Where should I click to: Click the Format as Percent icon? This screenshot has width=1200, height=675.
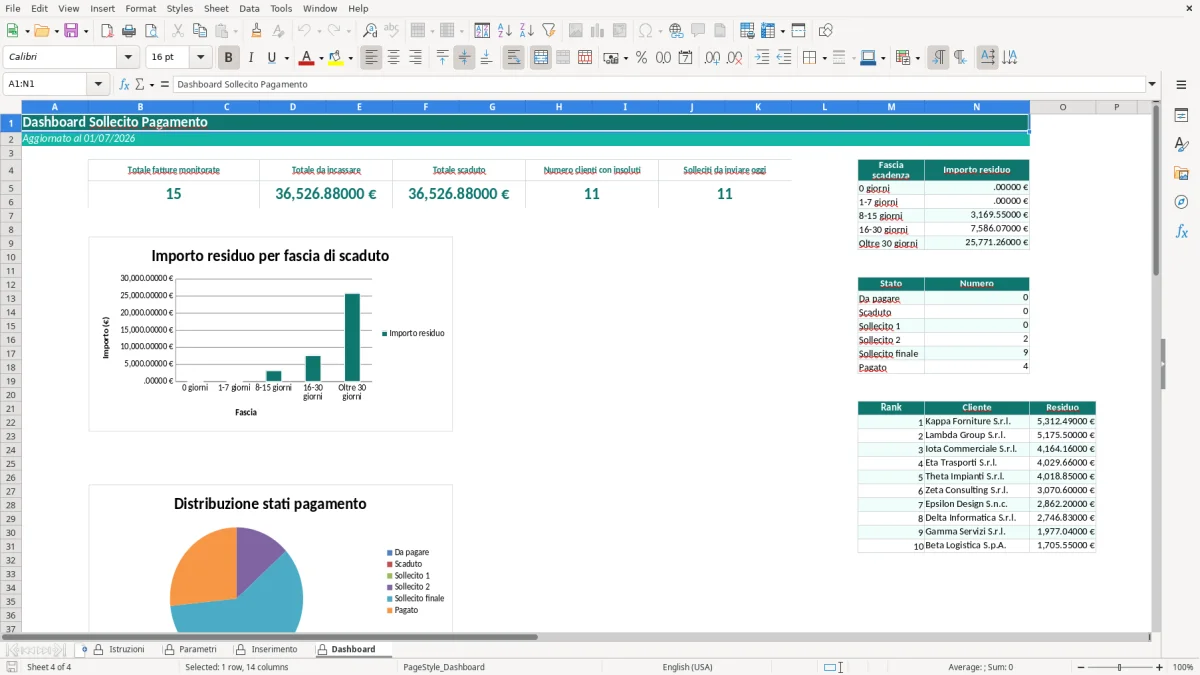click(x=641, y=58)
